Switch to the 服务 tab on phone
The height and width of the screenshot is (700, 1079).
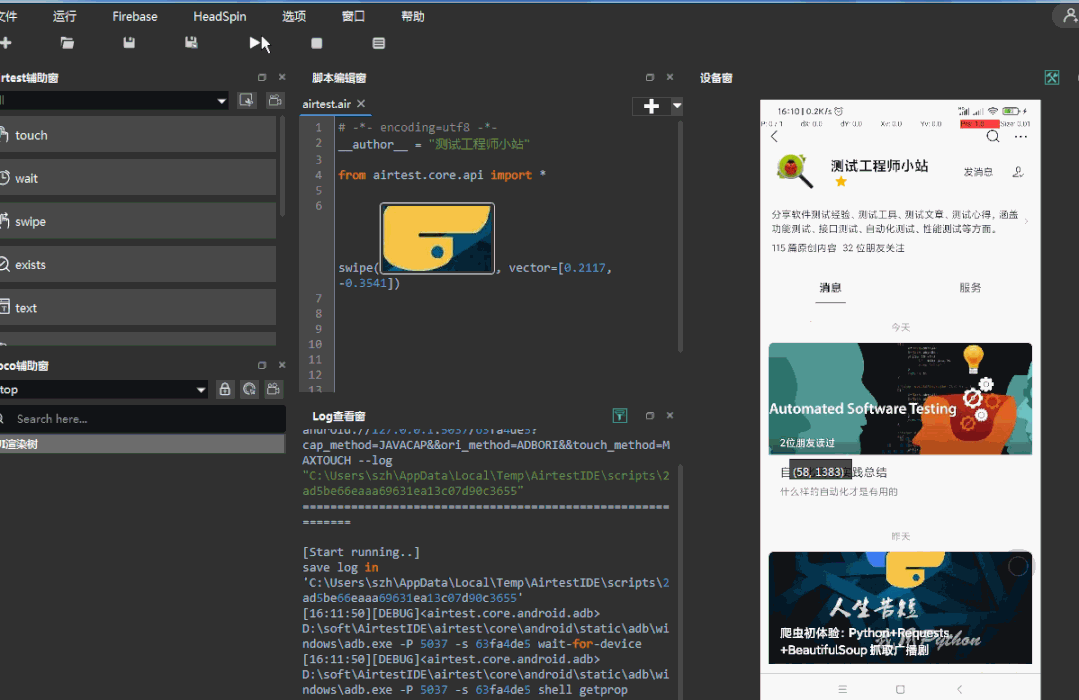coord(970,288)
